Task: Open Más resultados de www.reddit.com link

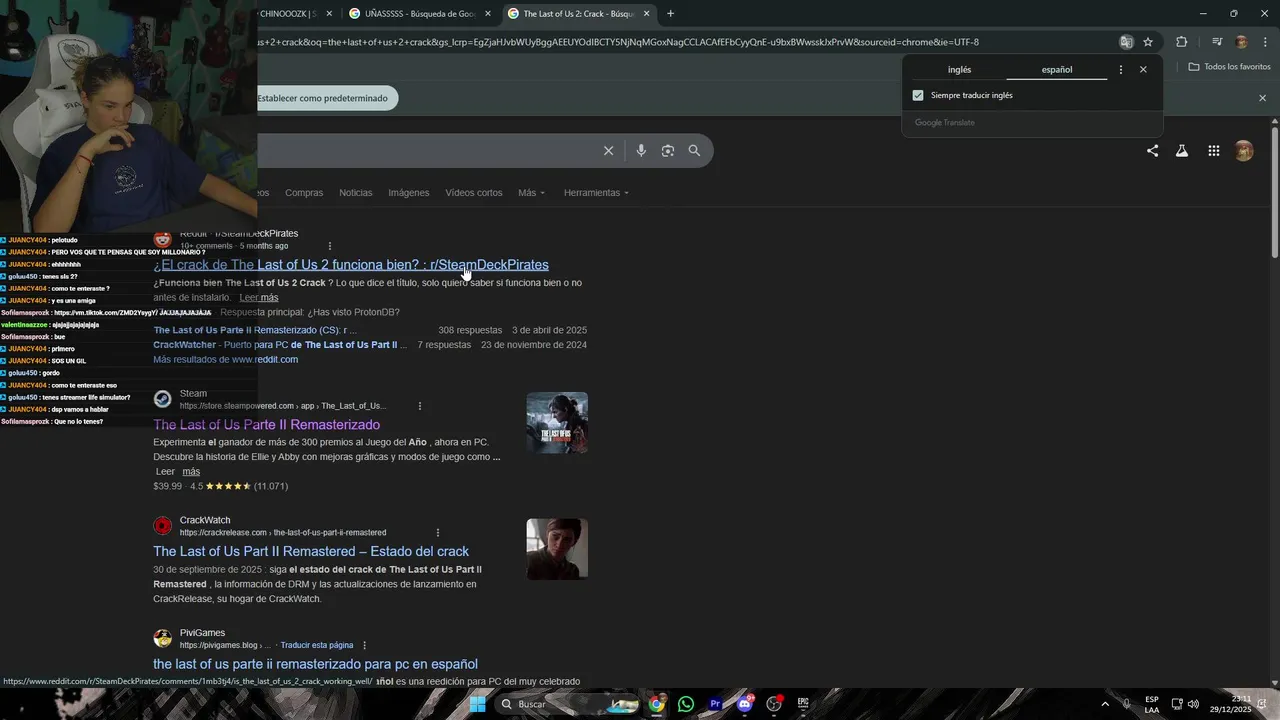Action: (226, 360)
